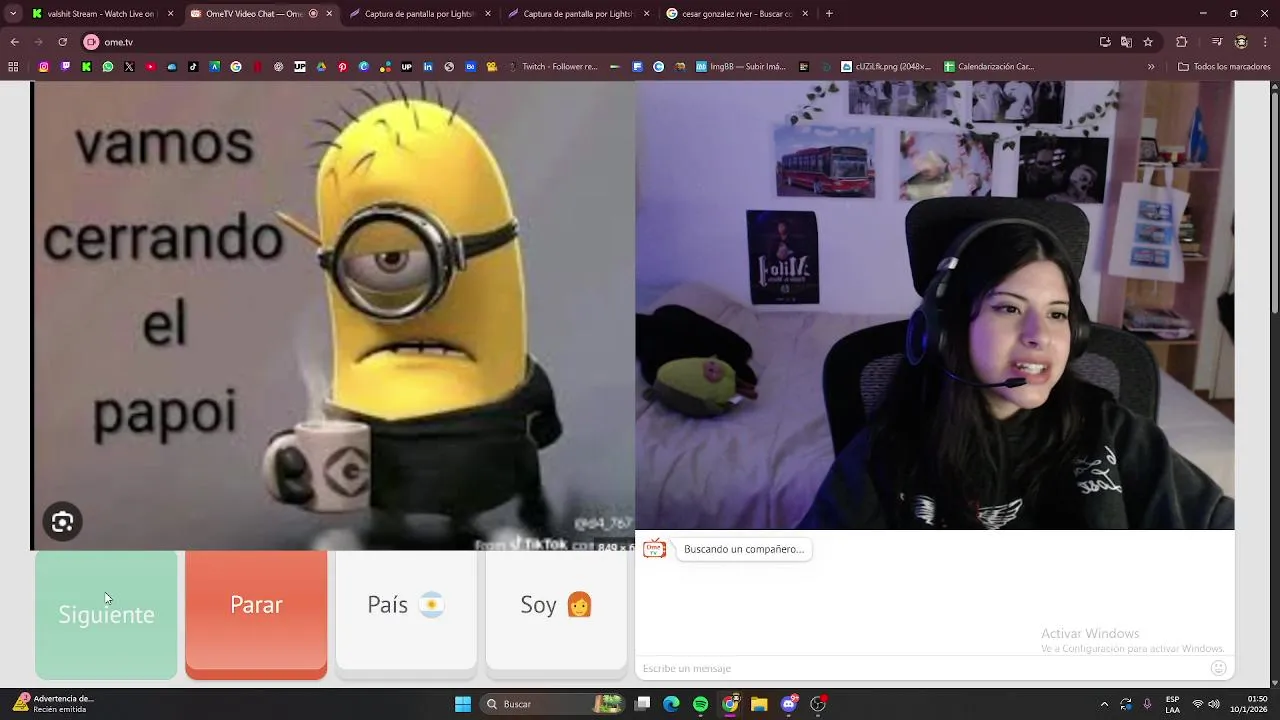Image resolution: width=1280 pixels, height=720 pixels.
Task: Open volume control in system tray
Action: 1216,704
